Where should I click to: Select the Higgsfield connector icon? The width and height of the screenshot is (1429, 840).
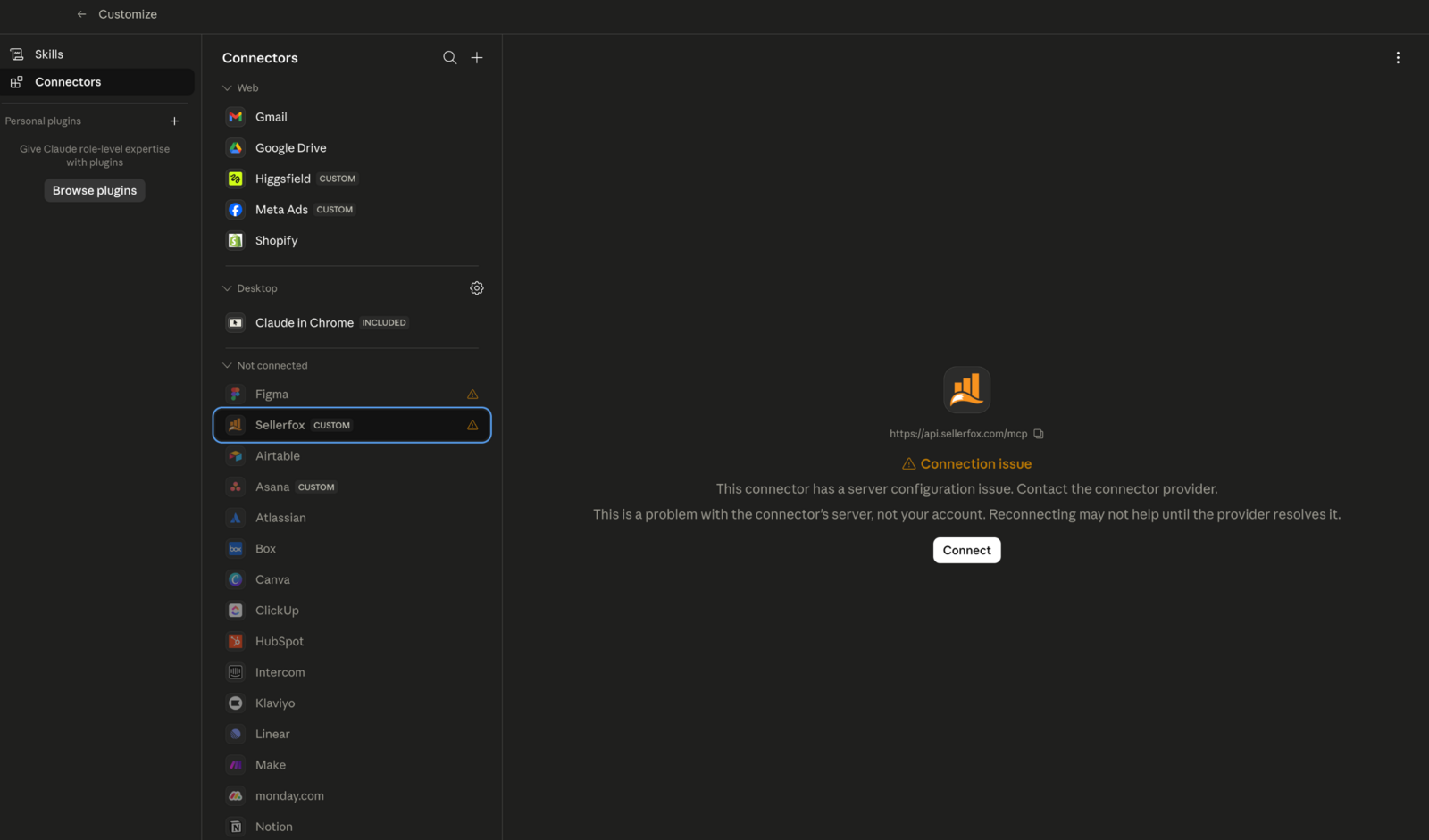tap(236, 179)
